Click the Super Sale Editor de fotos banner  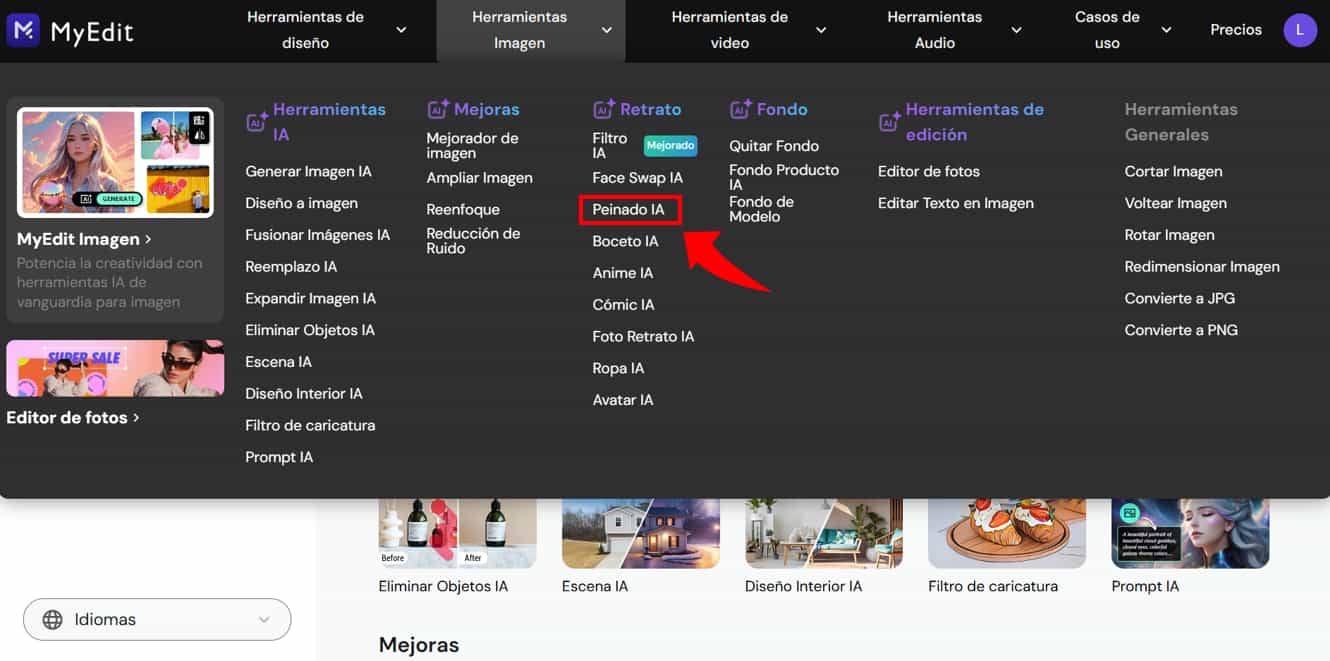[115, 369]
